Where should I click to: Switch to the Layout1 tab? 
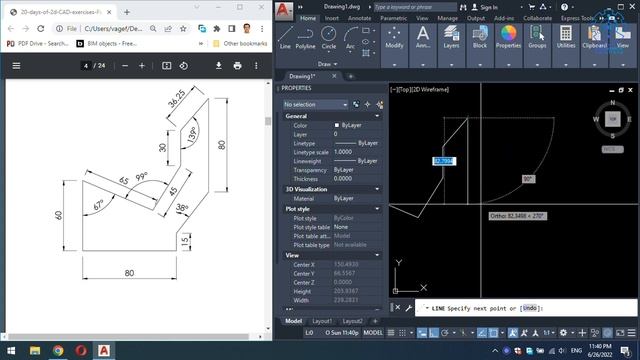(322, 321)
